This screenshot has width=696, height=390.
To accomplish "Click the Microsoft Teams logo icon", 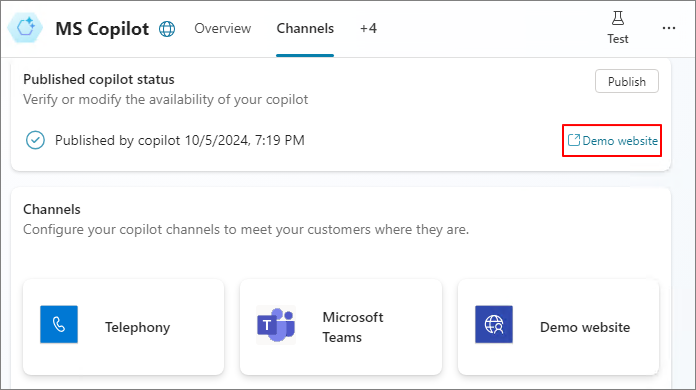I will click(276, 325).
